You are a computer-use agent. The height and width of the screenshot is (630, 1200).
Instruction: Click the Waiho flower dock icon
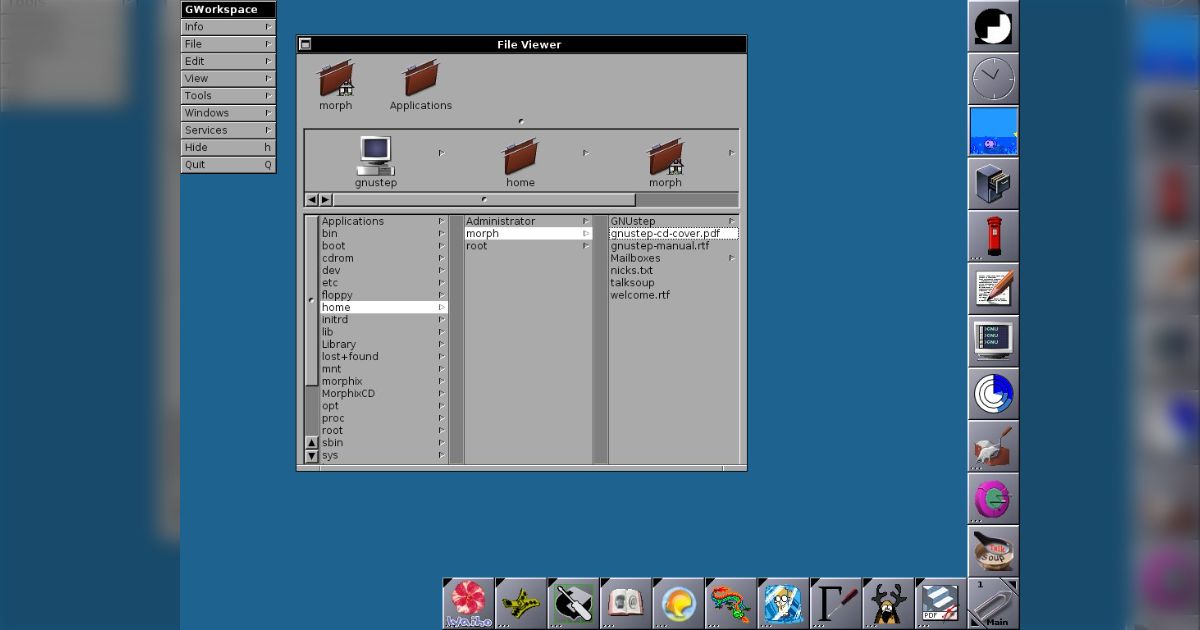[468, 603]
